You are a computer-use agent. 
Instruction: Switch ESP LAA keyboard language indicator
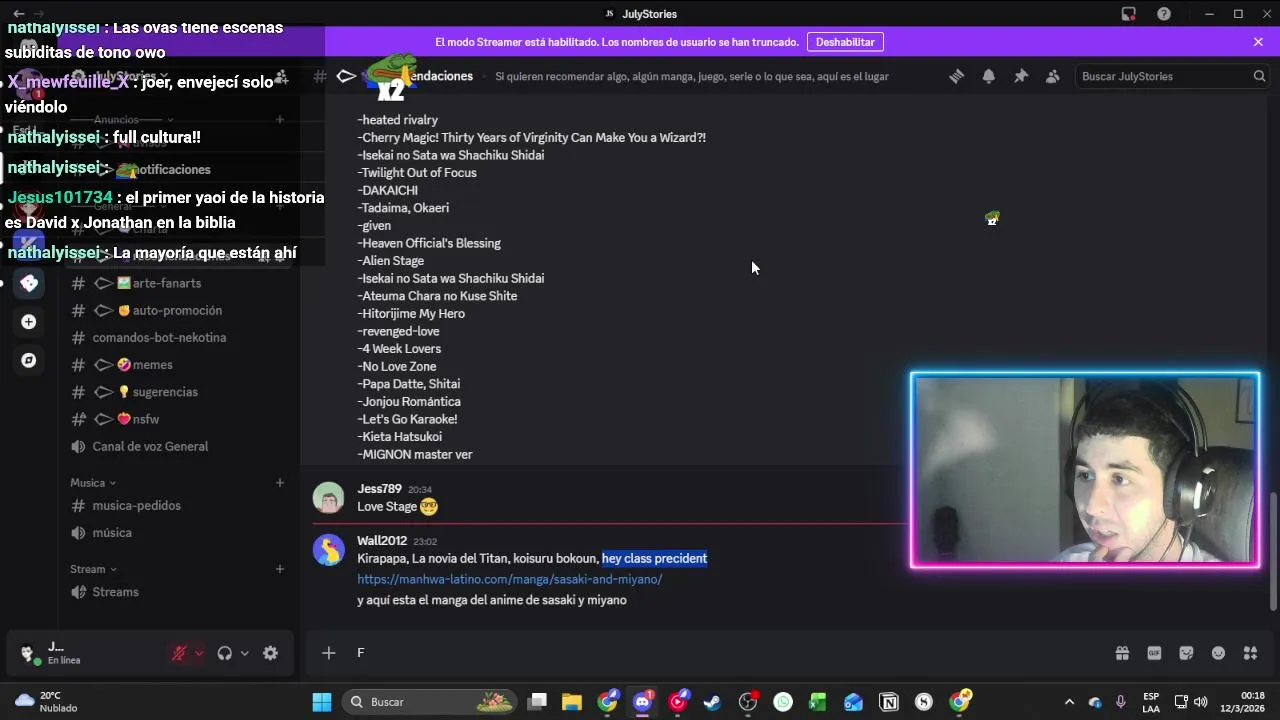coord(1151,702)
